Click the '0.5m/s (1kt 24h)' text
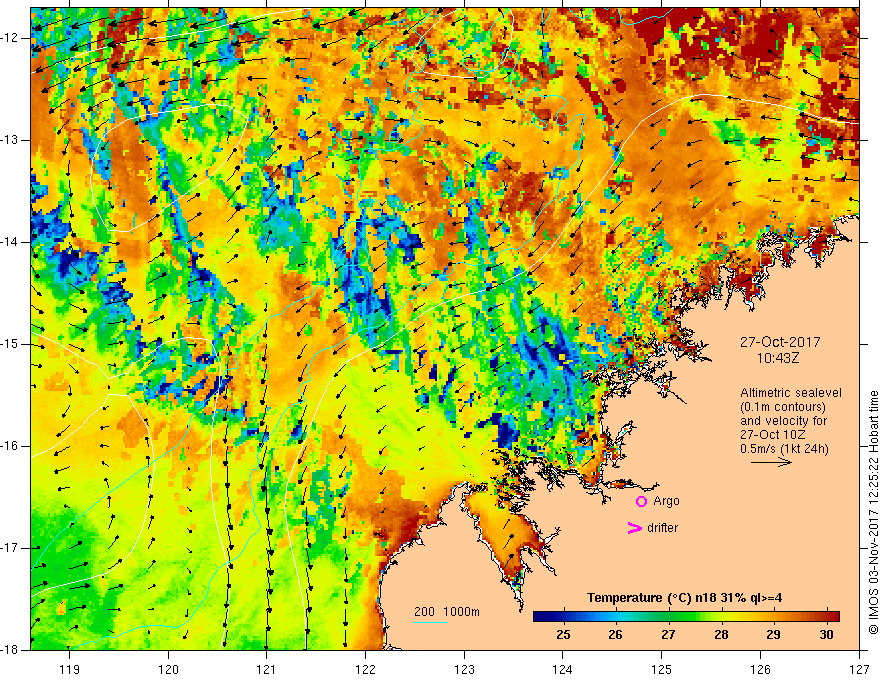 [784, 449]
